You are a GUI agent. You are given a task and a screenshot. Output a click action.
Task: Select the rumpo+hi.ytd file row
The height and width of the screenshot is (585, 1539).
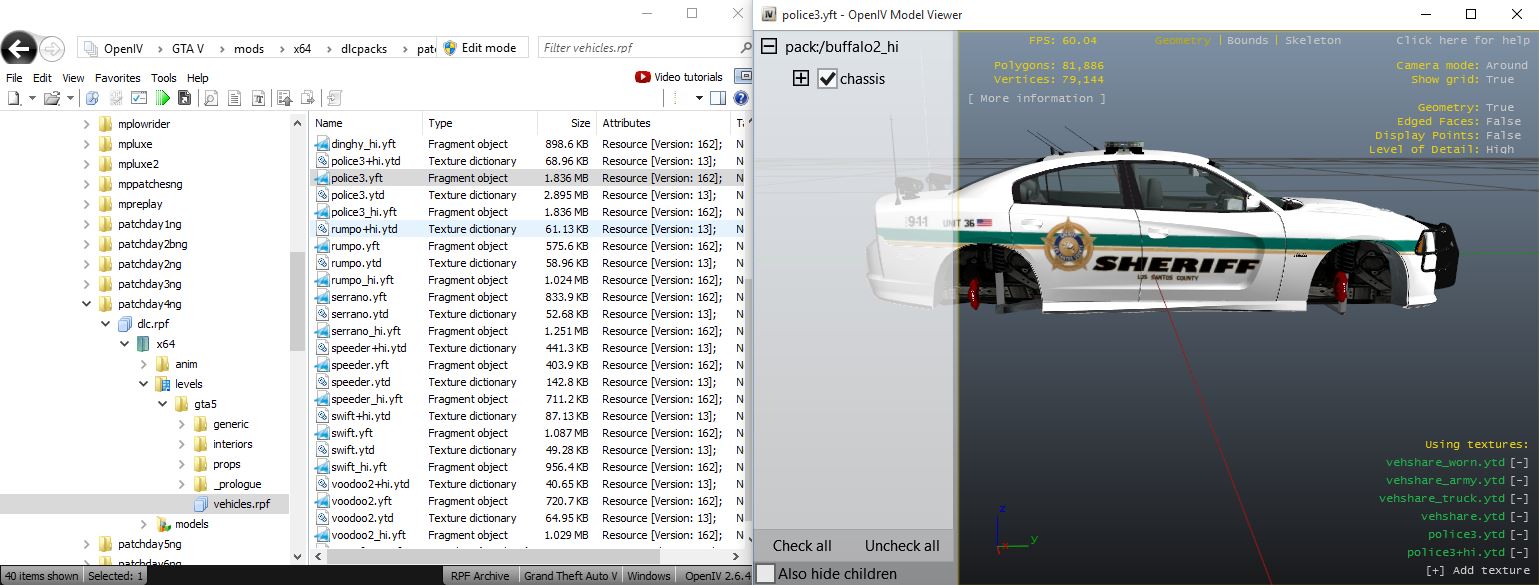tap(528, 229)
